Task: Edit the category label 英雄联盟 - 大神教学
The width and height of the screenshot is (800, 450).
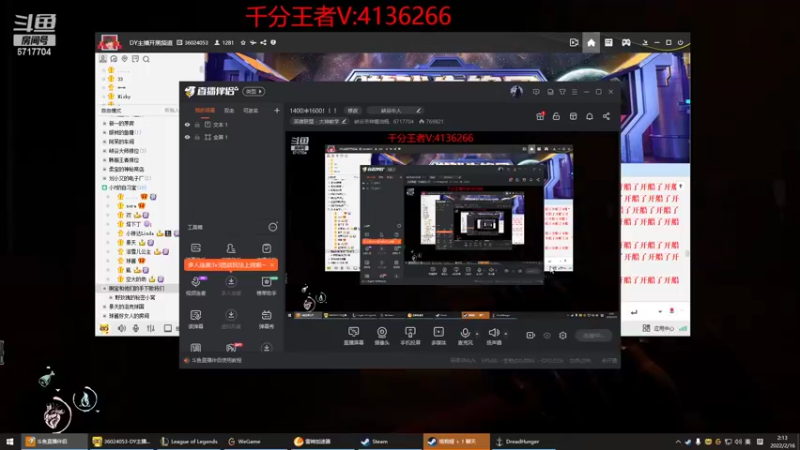Action: tap(319, 121)
